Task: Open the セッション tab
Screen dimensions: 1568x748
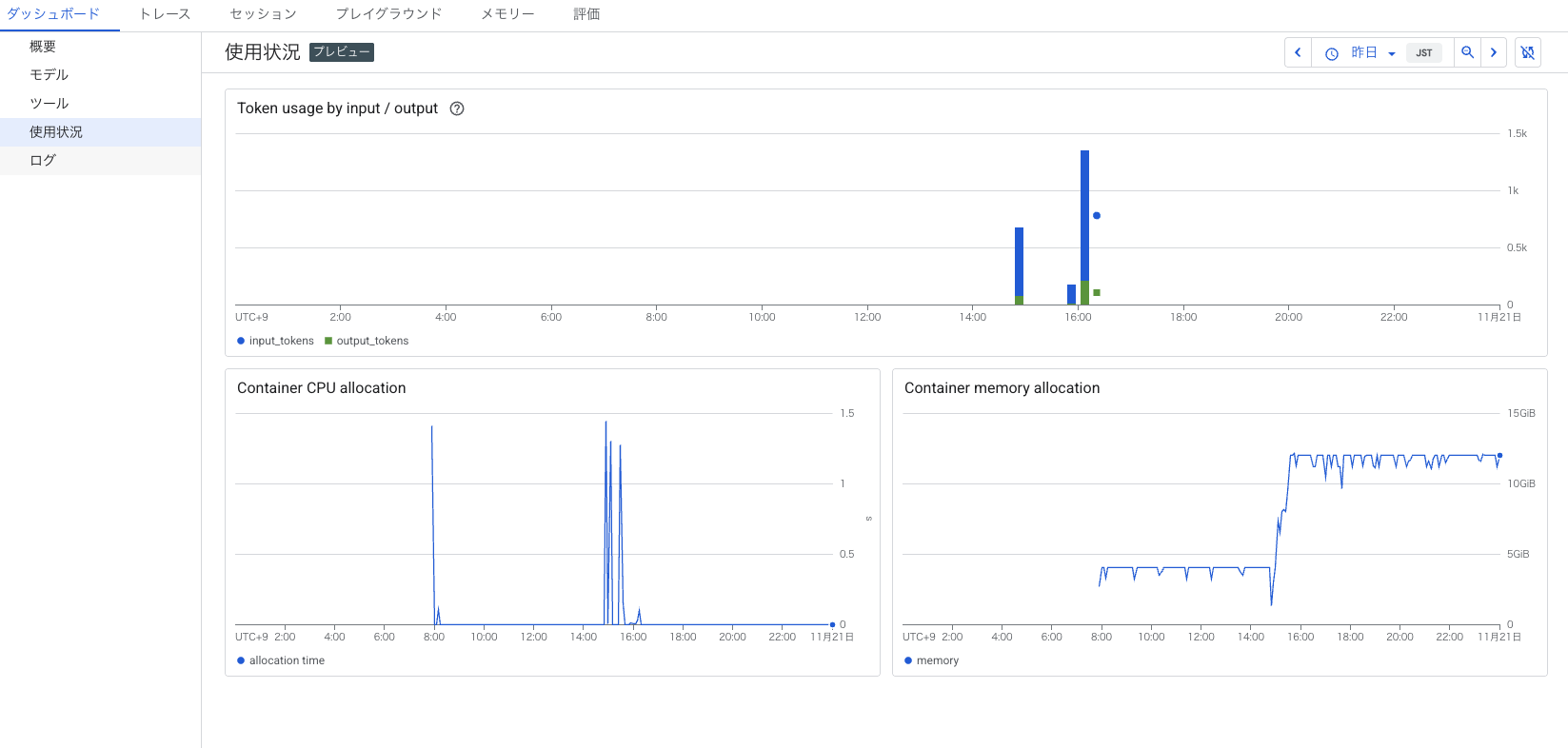Action: [263, 14]
